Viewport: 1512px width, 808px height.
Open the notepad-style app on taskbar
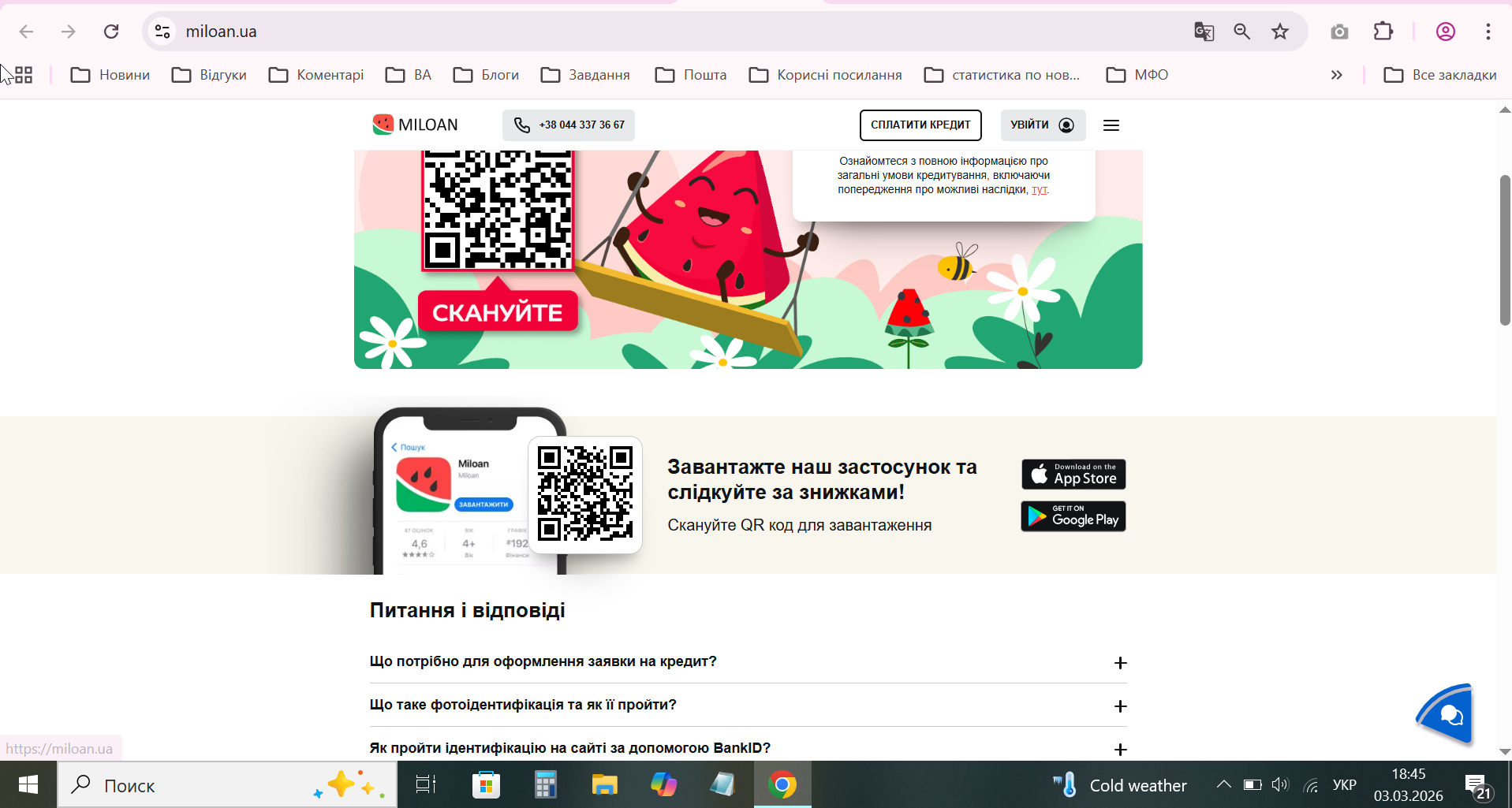click(722, 785)
